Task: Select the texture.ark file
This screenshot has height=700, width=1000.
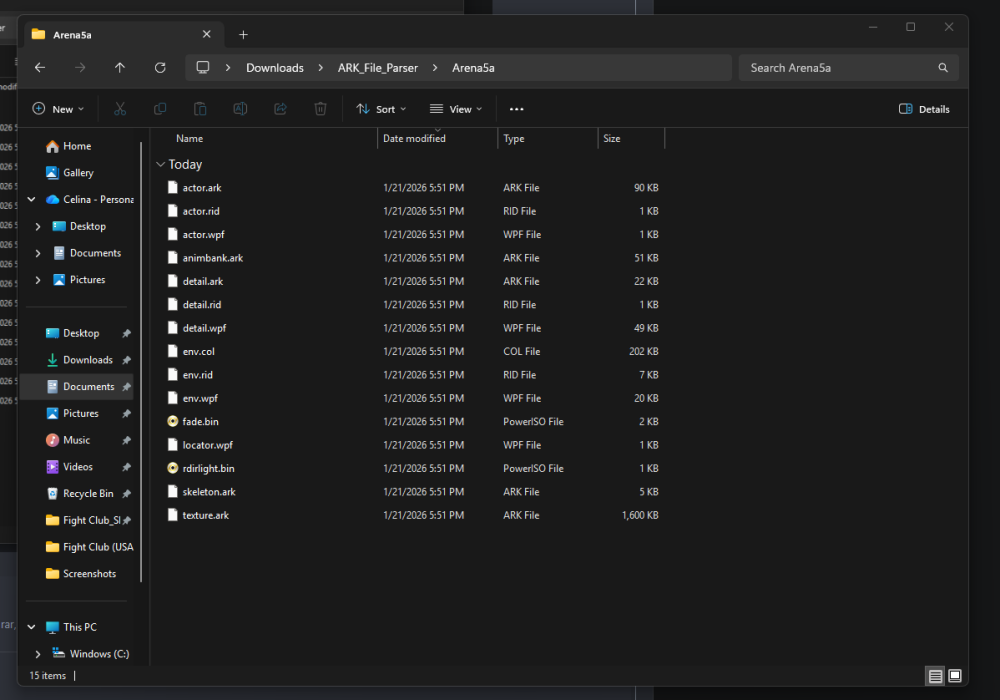Action: coord(205,515)
